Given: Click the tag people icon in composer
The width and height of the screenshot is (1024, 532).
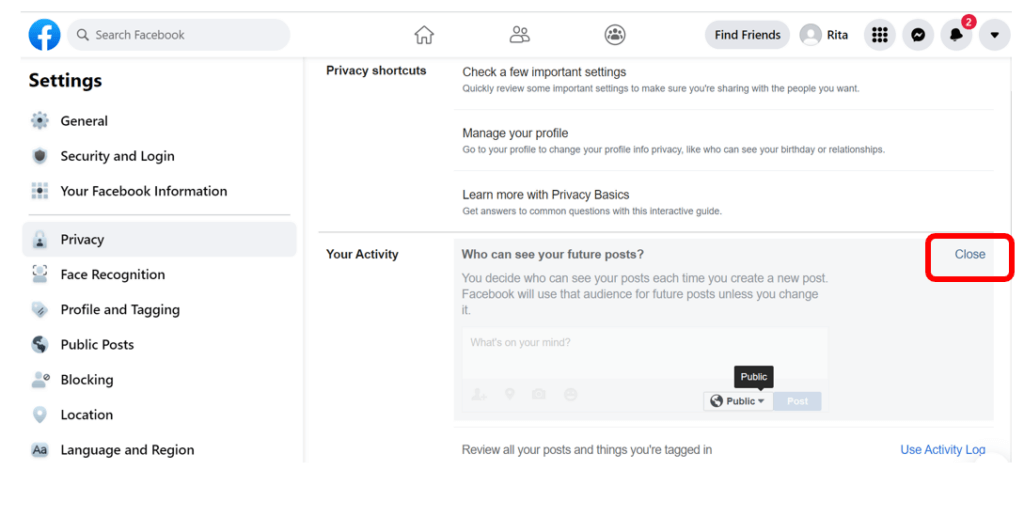Looking at the screenshot, I should [x=479, y=394].
